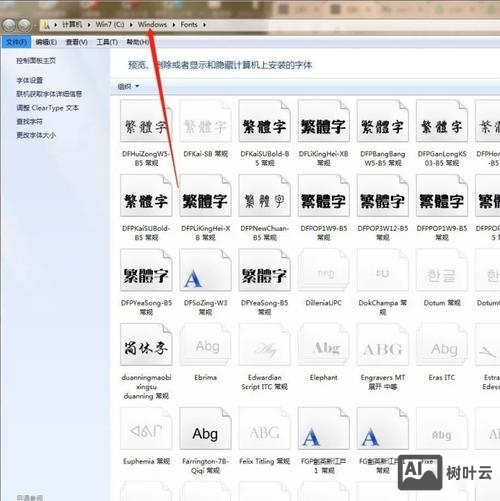Expand the breadcrumb arrow after Windows
Screen dimensions: 500x501
tap(174, 25)
